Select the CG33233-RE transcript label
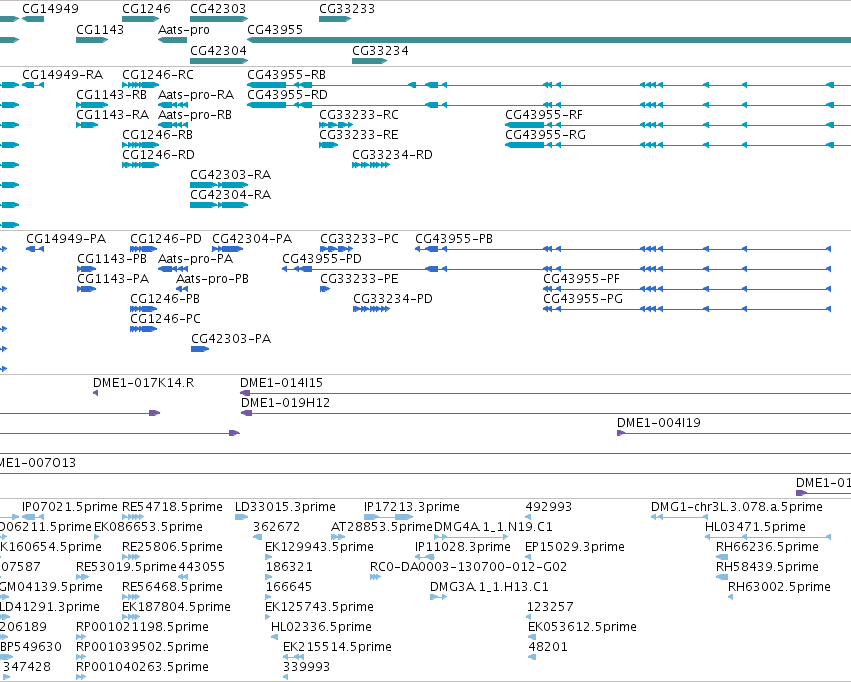Screen dimensions: 851x682 (359, 135)
